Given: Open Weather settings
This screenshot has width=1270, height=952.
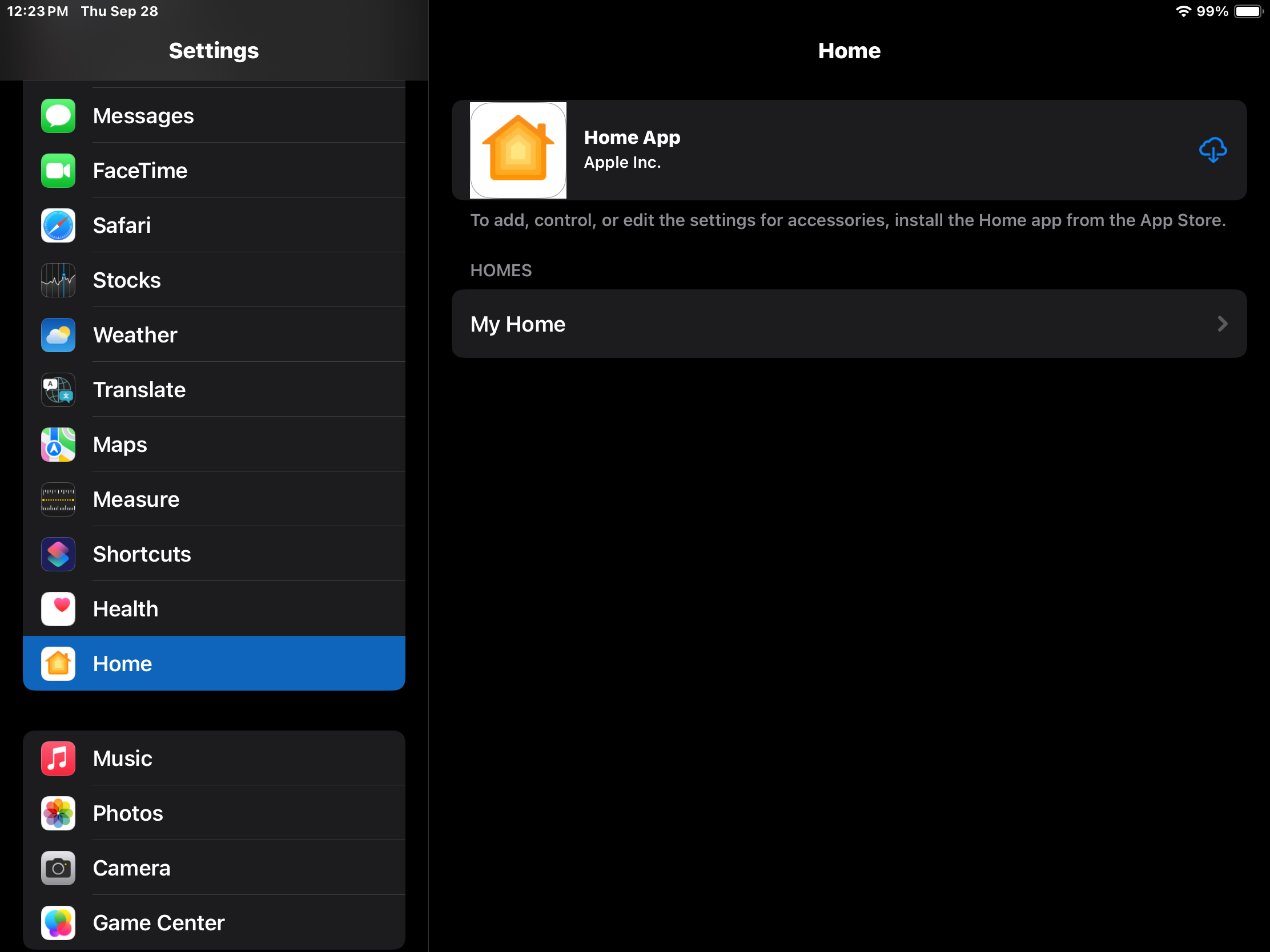Looking at the screenshot, I should click(x=135, y=334).
